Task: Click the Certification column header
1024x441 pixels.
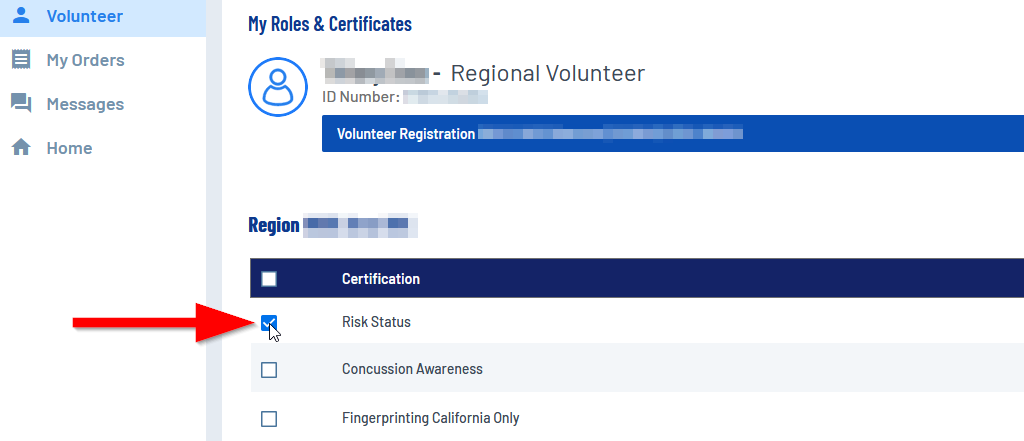Action: [x=380, y=279]
